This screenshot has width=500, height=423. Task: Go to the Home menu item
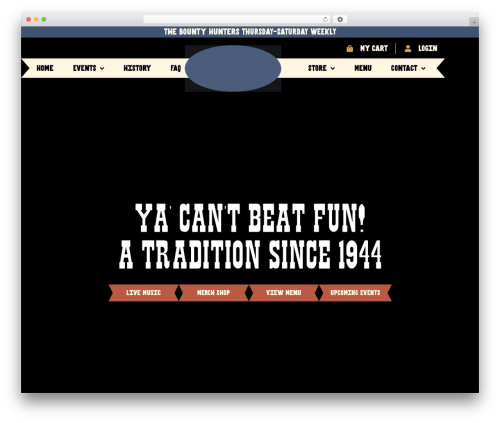click(x=45, y=68)
